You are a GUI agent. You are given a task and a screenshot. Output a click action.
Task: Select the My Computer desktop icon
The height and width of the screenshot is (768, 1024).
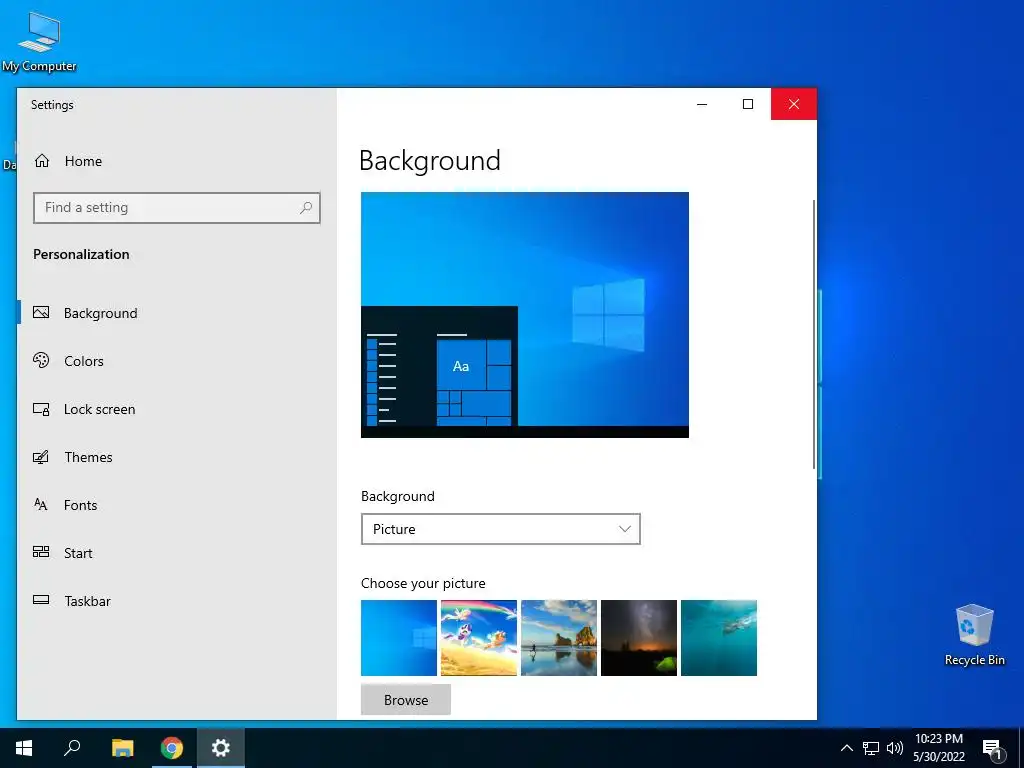point(39,42)
